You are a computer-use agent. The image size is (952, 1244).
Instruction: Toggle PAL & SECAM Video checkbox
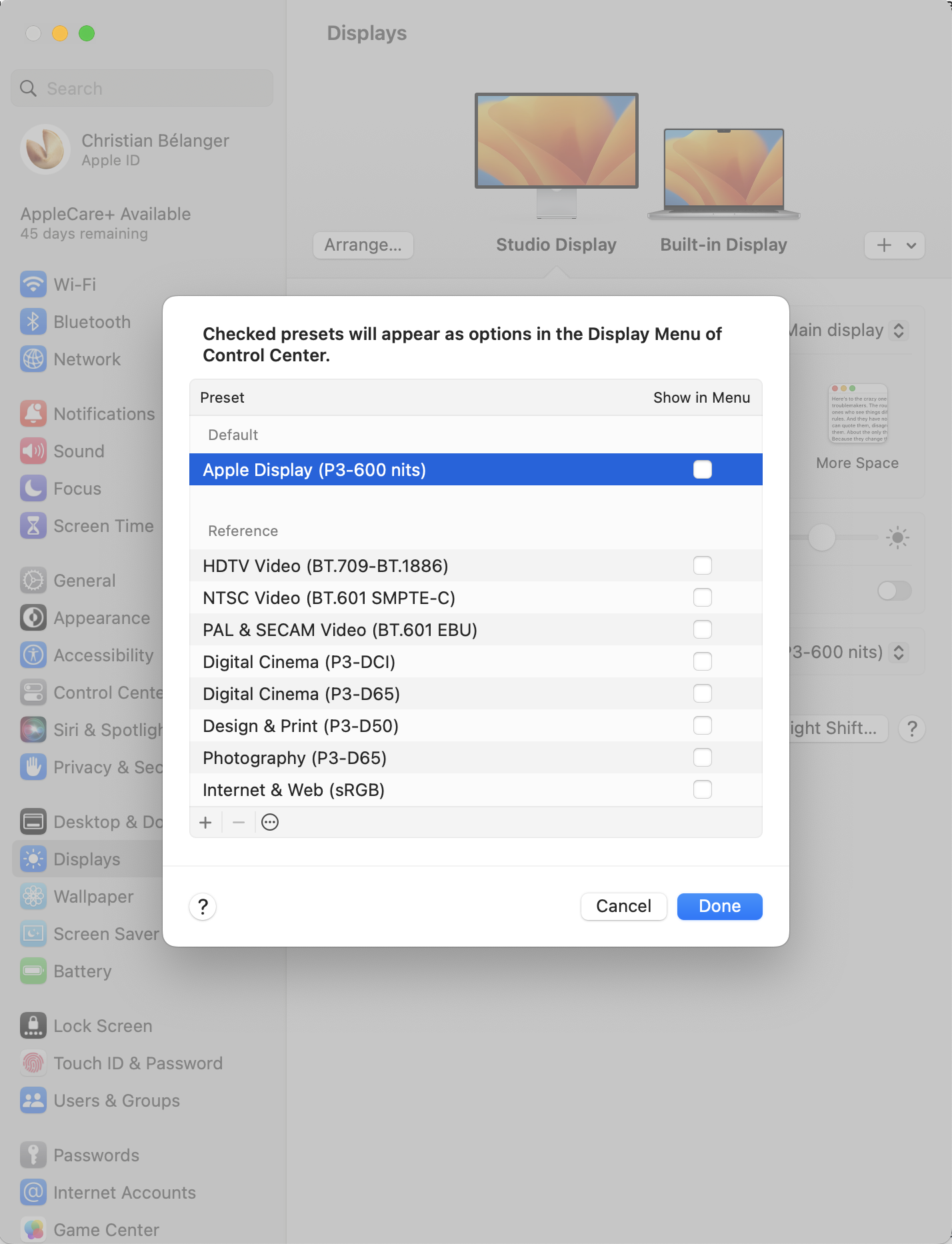(x=703, y=630)
